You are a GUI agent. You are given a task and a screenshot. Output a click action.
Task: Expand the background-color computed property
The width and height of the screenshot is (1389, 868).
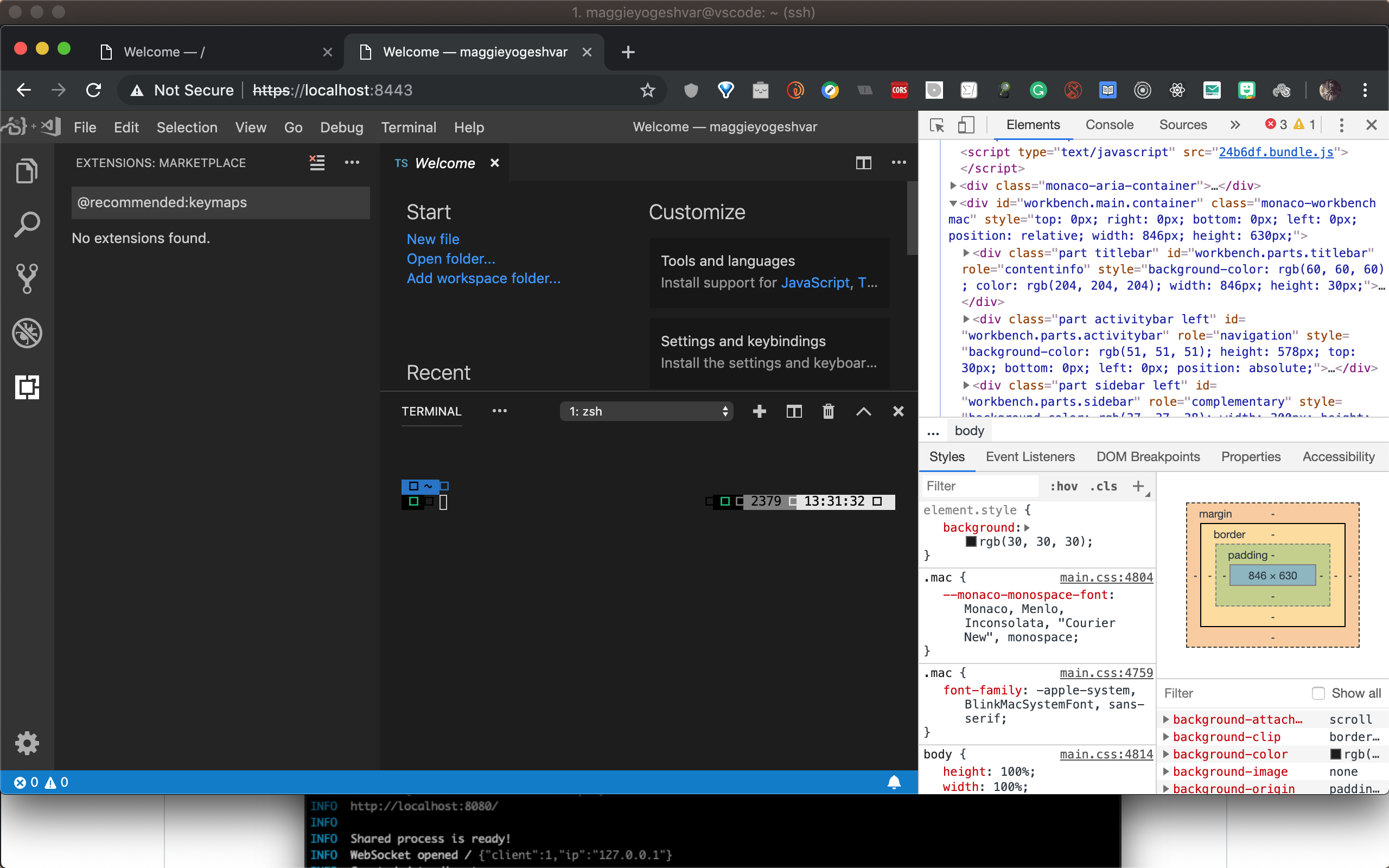pyautogui.click(x=1165, y=754)
